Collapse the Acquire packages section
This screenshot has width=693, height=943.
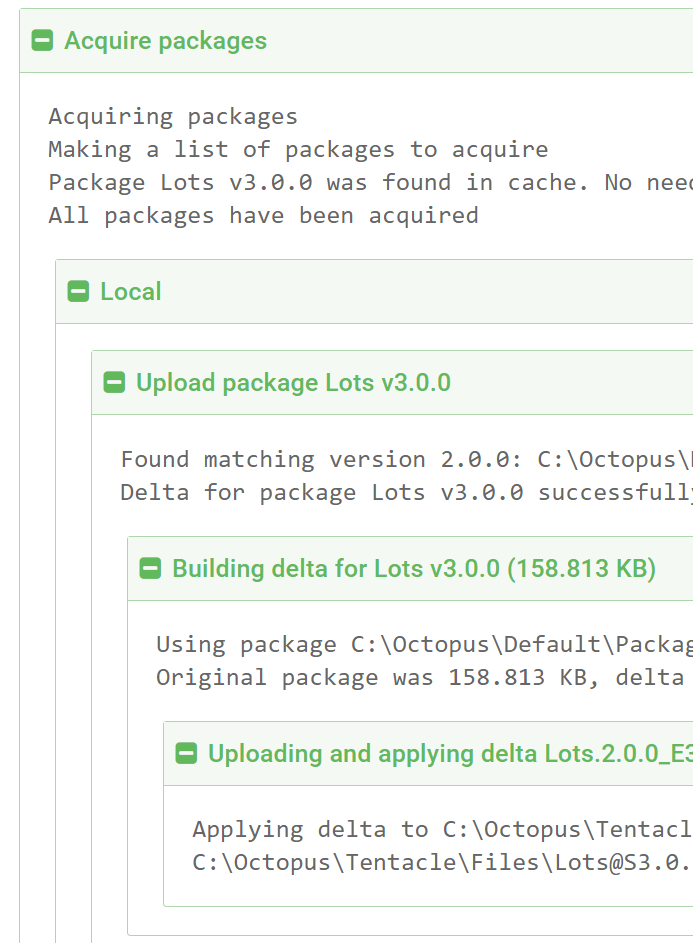pos(42,41)
